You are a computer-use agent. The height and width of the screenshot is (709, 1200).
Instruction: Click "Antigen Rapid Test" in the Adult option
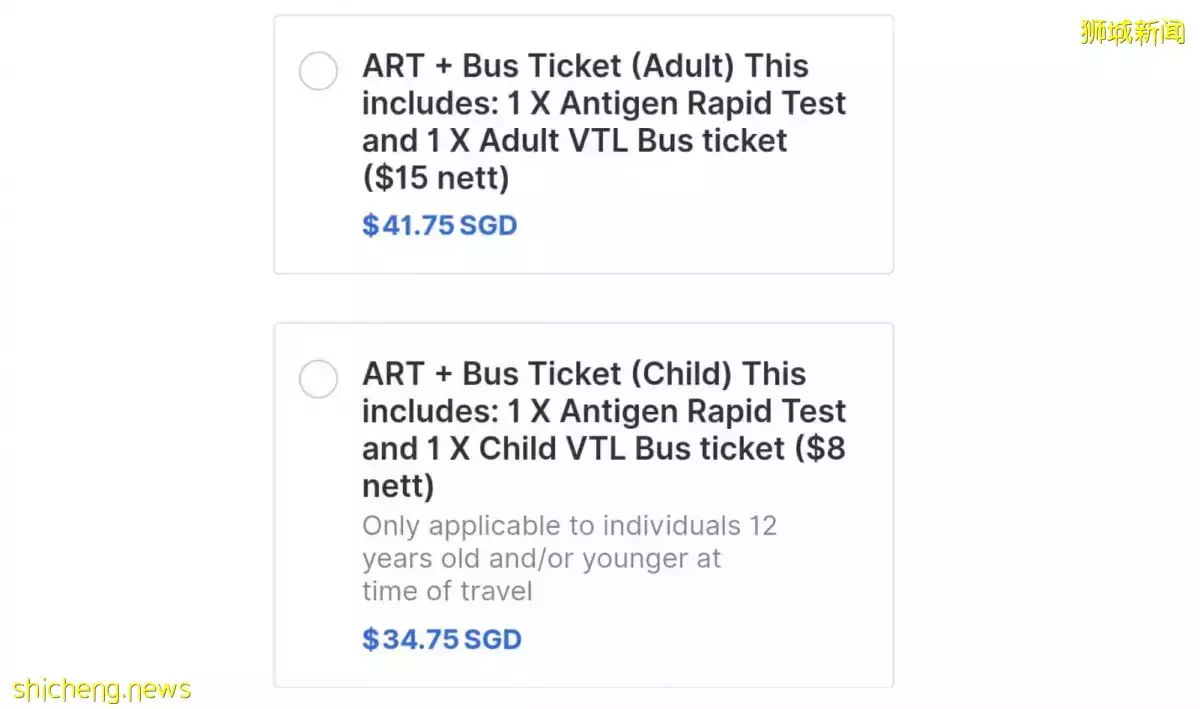(702, 104)
